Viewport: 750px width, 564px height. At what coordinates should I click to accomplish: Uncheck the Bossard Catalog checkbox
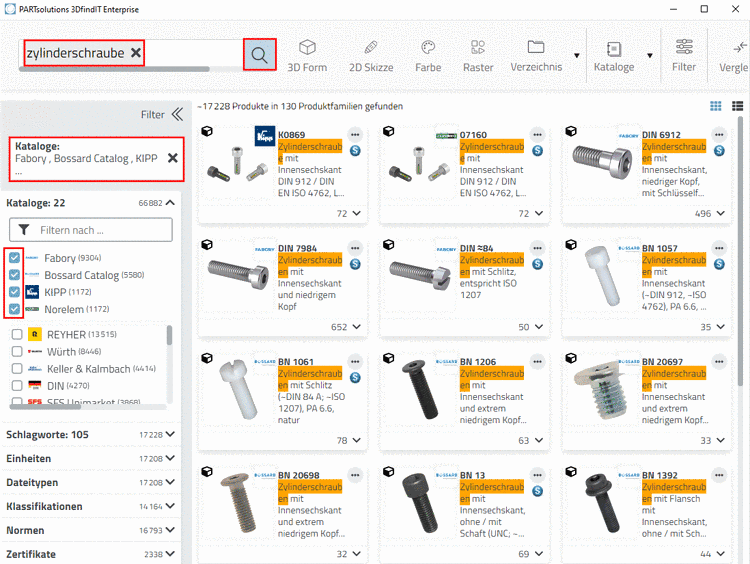click(14, 275)
